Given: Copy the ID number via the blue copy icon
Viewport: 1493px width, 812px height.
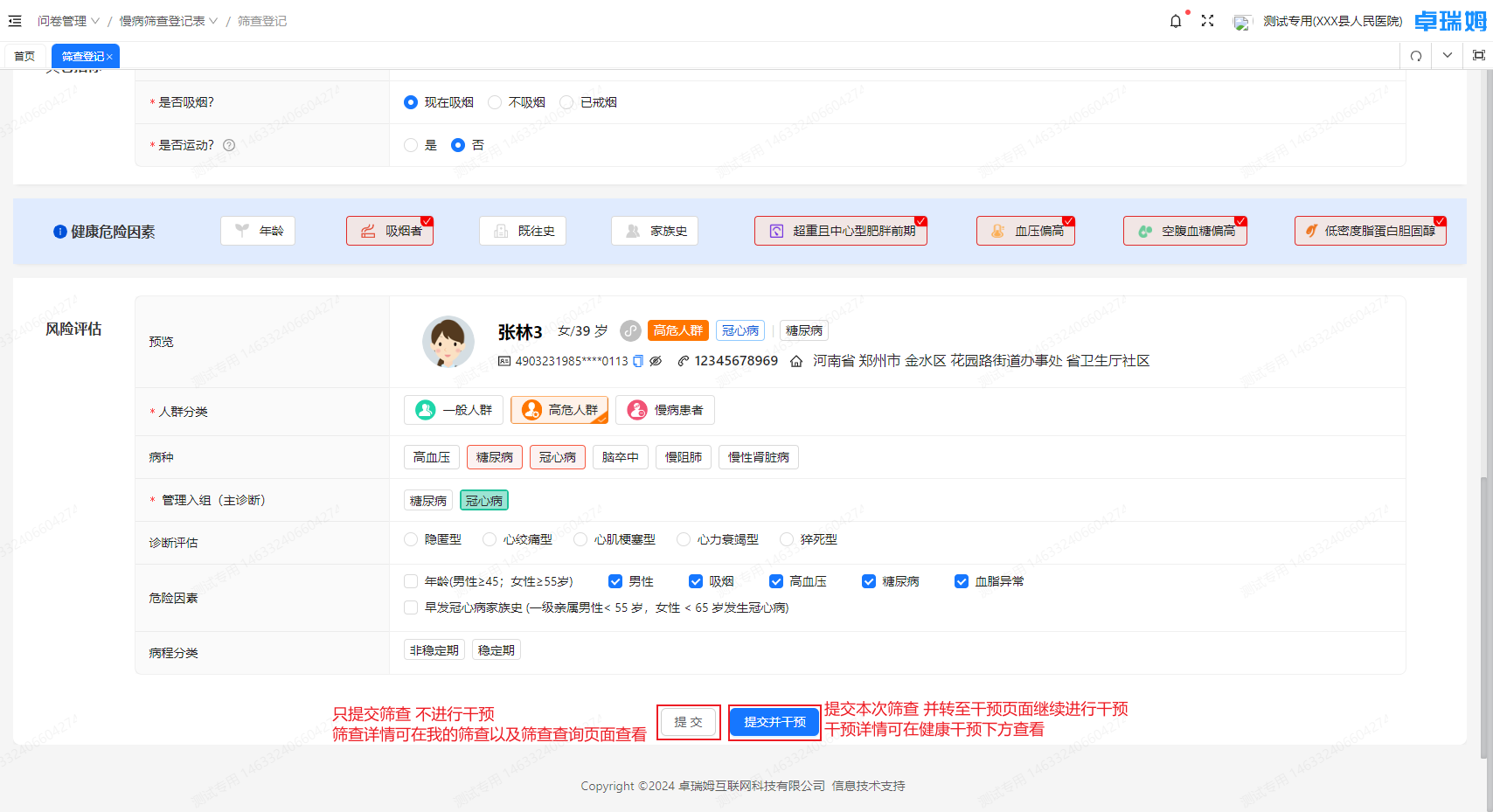Looking at the screenshot, I should tap(638, 360).
